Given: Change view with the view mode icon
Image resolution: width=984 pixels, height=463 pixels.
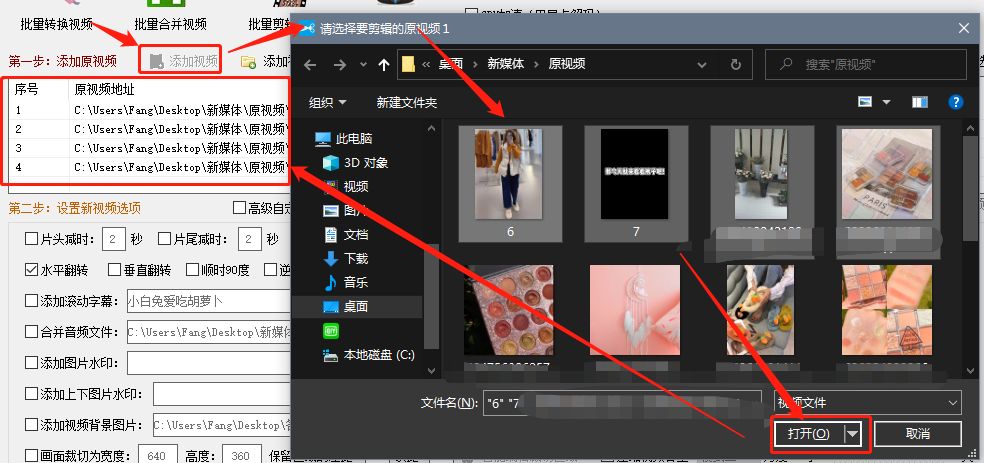Looking at the screenshot, I should [865, 102].
